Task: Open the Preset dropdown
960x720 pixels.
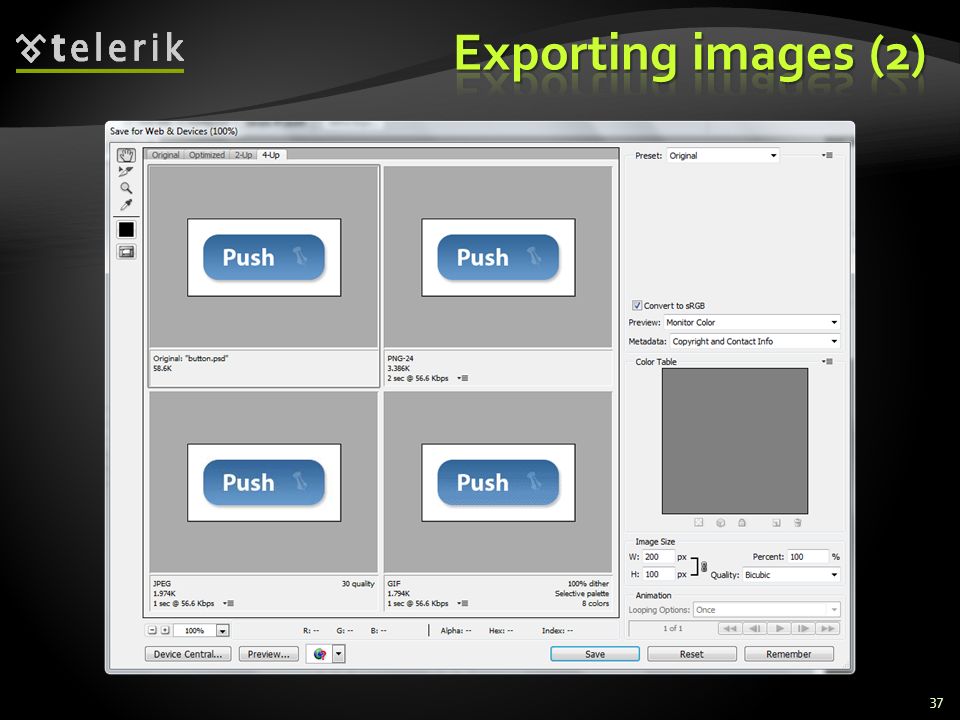Action: click(x=723, y=156)
